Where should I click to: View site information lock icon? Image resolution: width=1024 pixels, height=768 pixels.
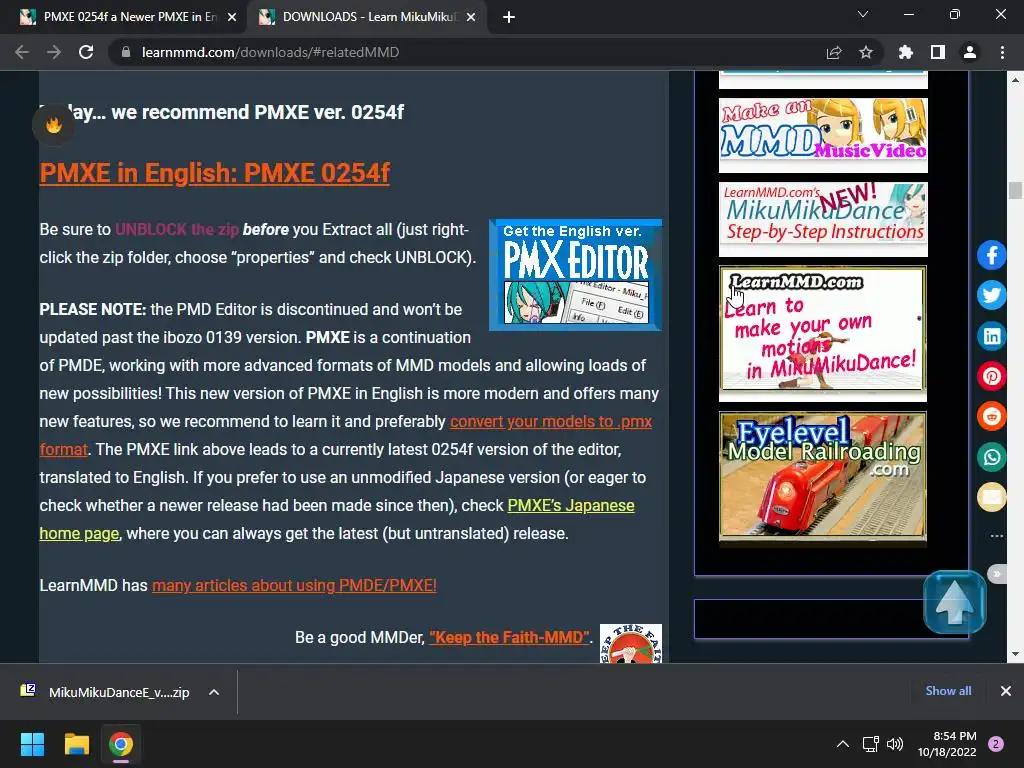[x=126, y=52]
